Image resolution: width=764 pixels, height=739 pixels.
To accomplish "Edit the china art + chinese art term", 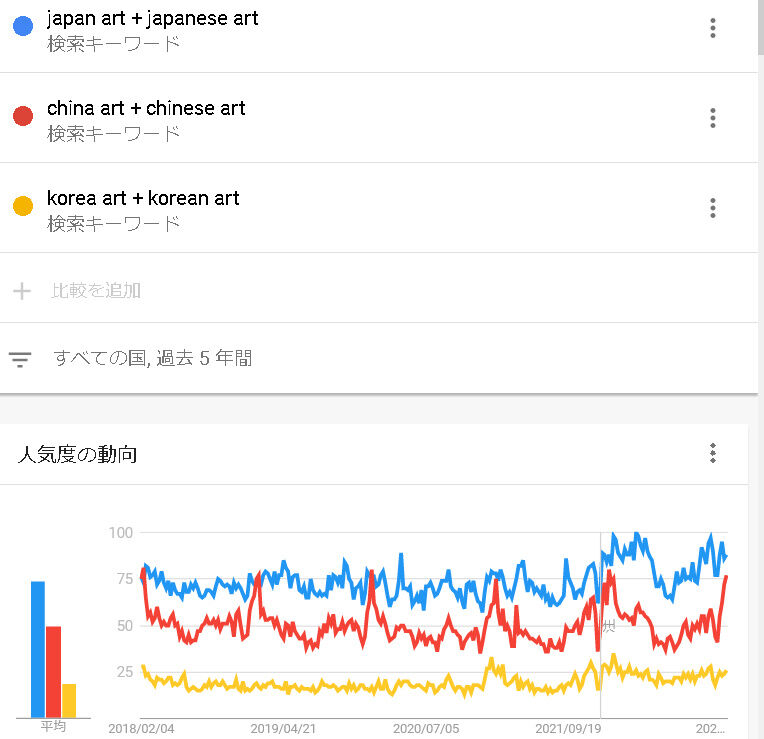I will click(x=146, y=109).
